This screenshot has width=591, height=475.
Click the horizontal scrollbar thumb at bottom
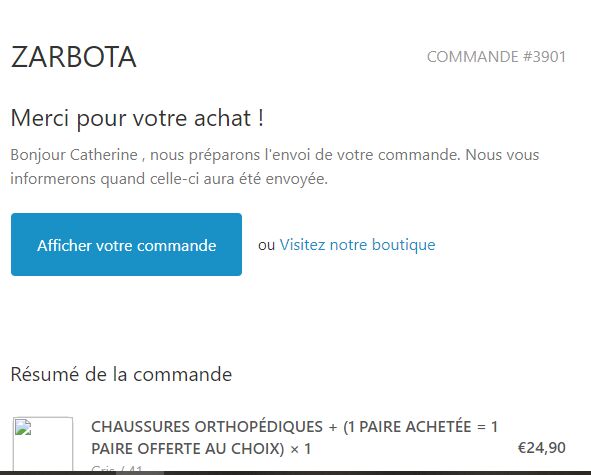[x=140, y=473]
